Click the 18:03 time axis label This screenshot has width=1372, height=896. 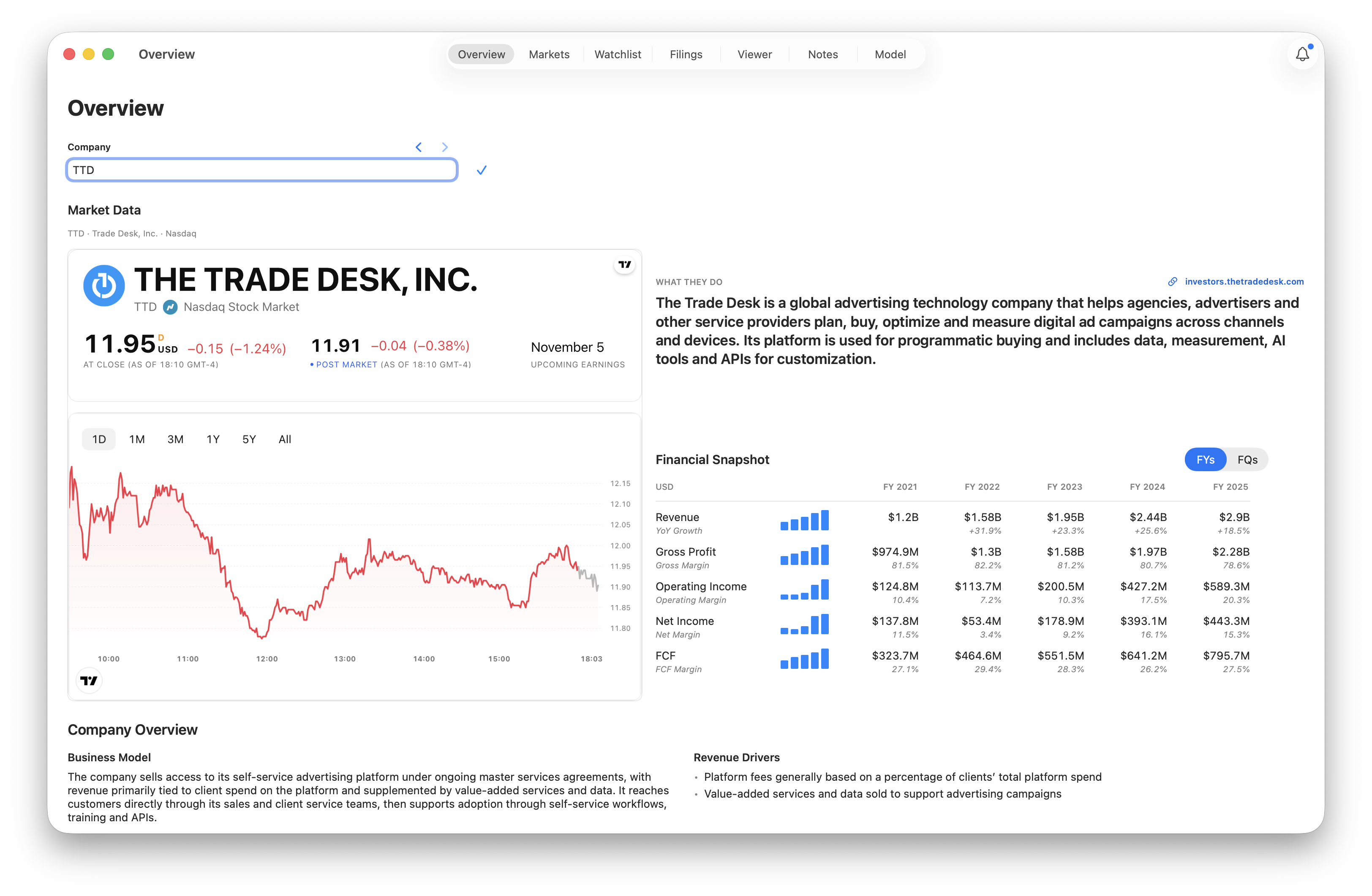point(591,659)
